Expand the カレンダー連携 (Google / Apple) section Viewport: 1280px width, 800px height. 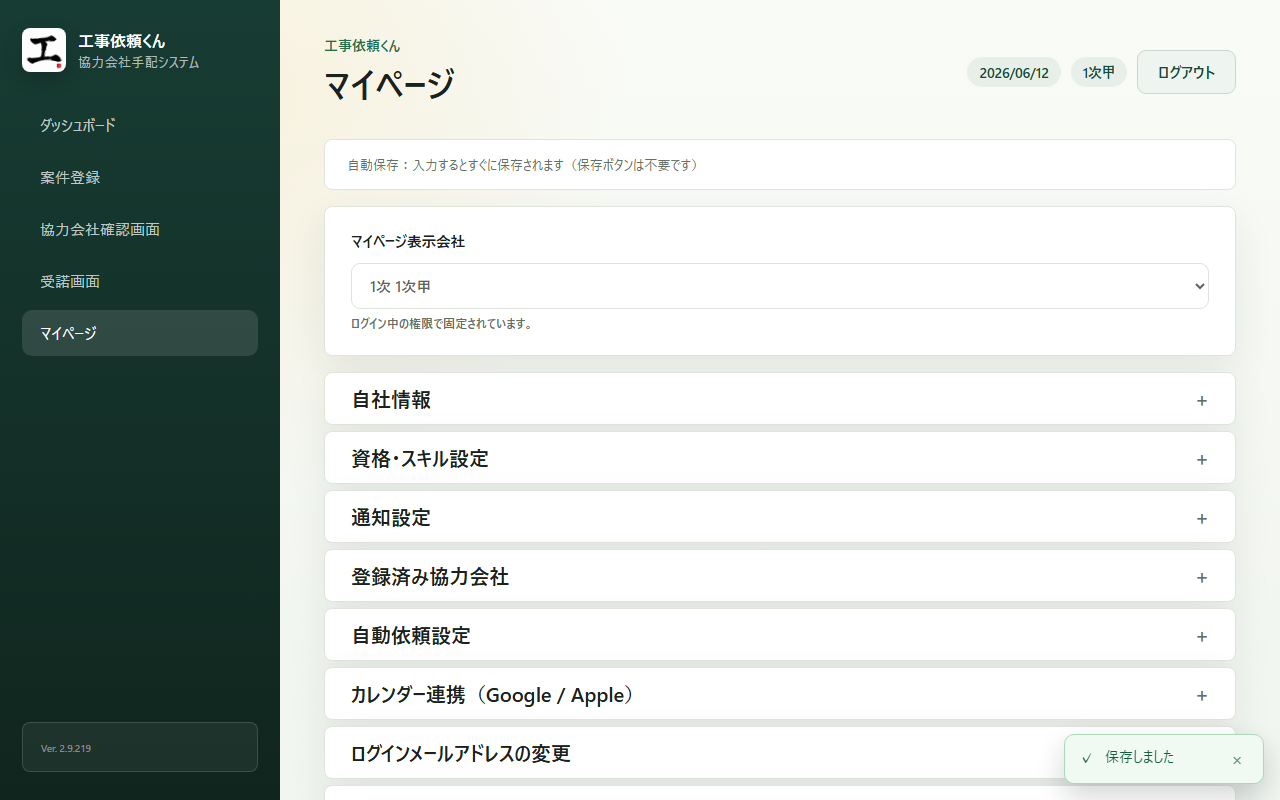[780, 694]
